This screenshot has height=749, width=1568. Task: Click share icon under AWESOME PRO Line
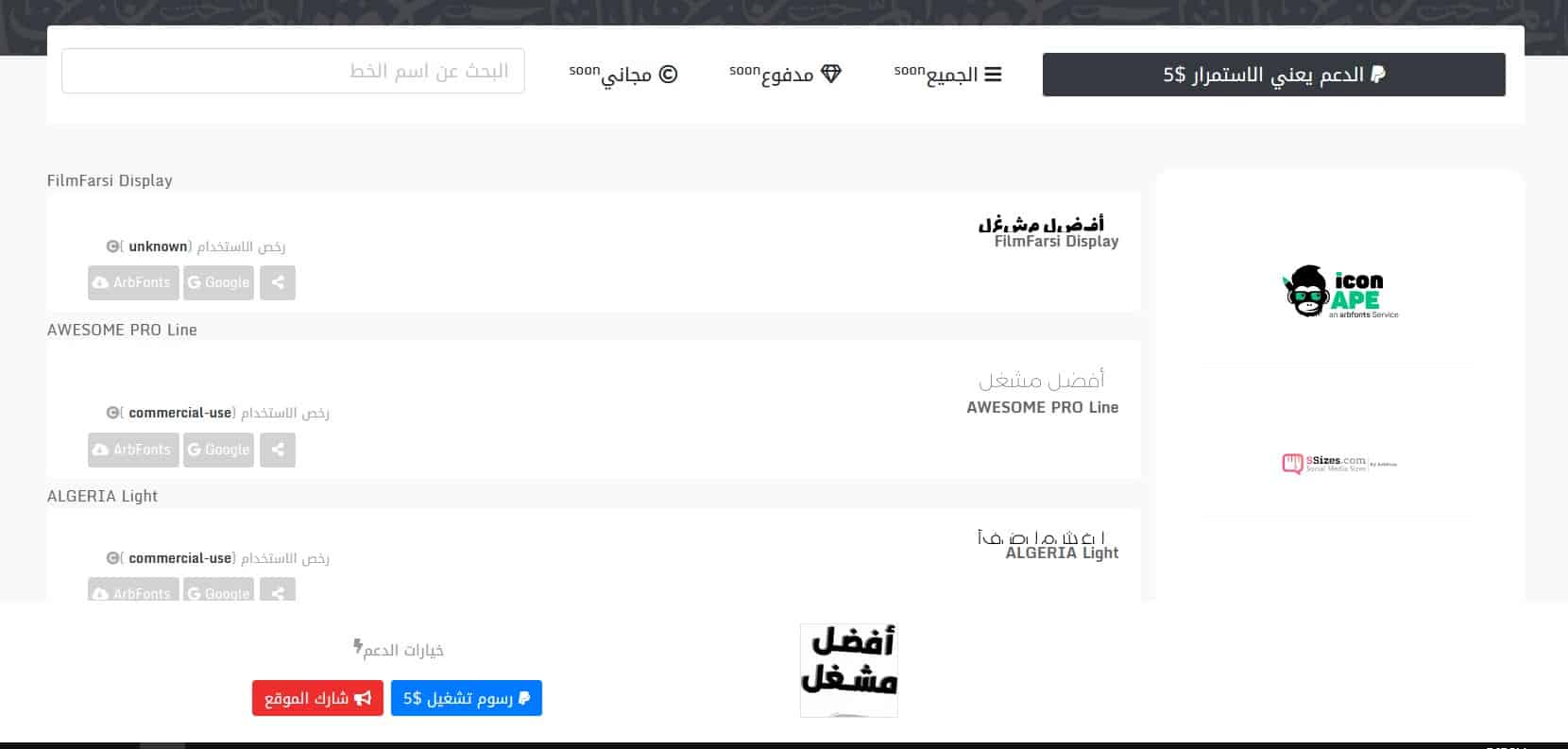pos(277,450)
